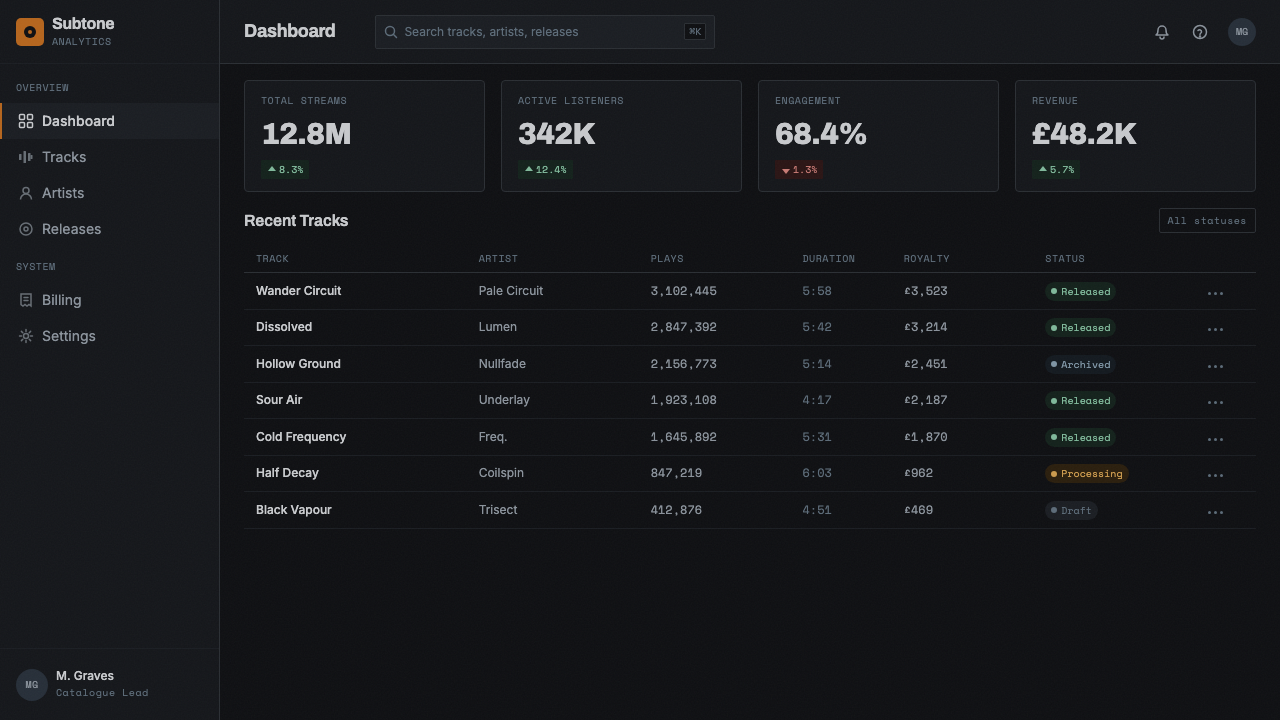Open more options for Wander Circuit

click(1215, 293)
